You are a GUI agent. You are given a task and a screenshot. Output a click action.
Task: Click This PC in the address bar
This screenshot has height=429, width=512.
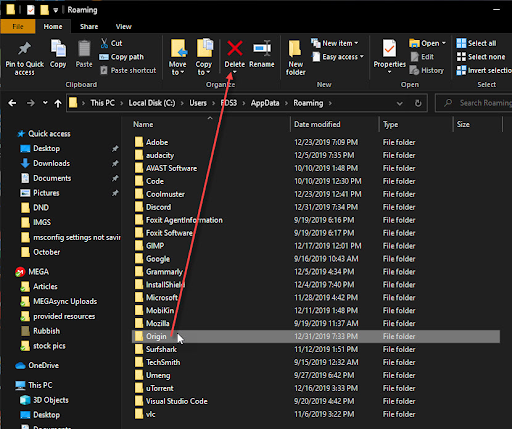pos(102,103)
